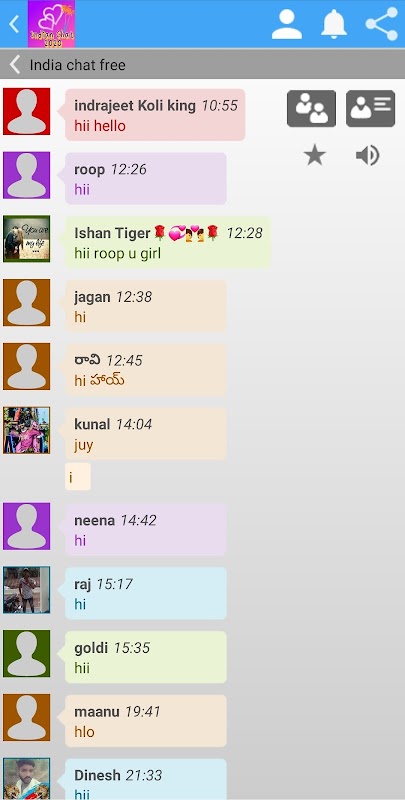Open the contact list card icon
Viewport: 405px width, 800px height.
(x=370, y=108)
